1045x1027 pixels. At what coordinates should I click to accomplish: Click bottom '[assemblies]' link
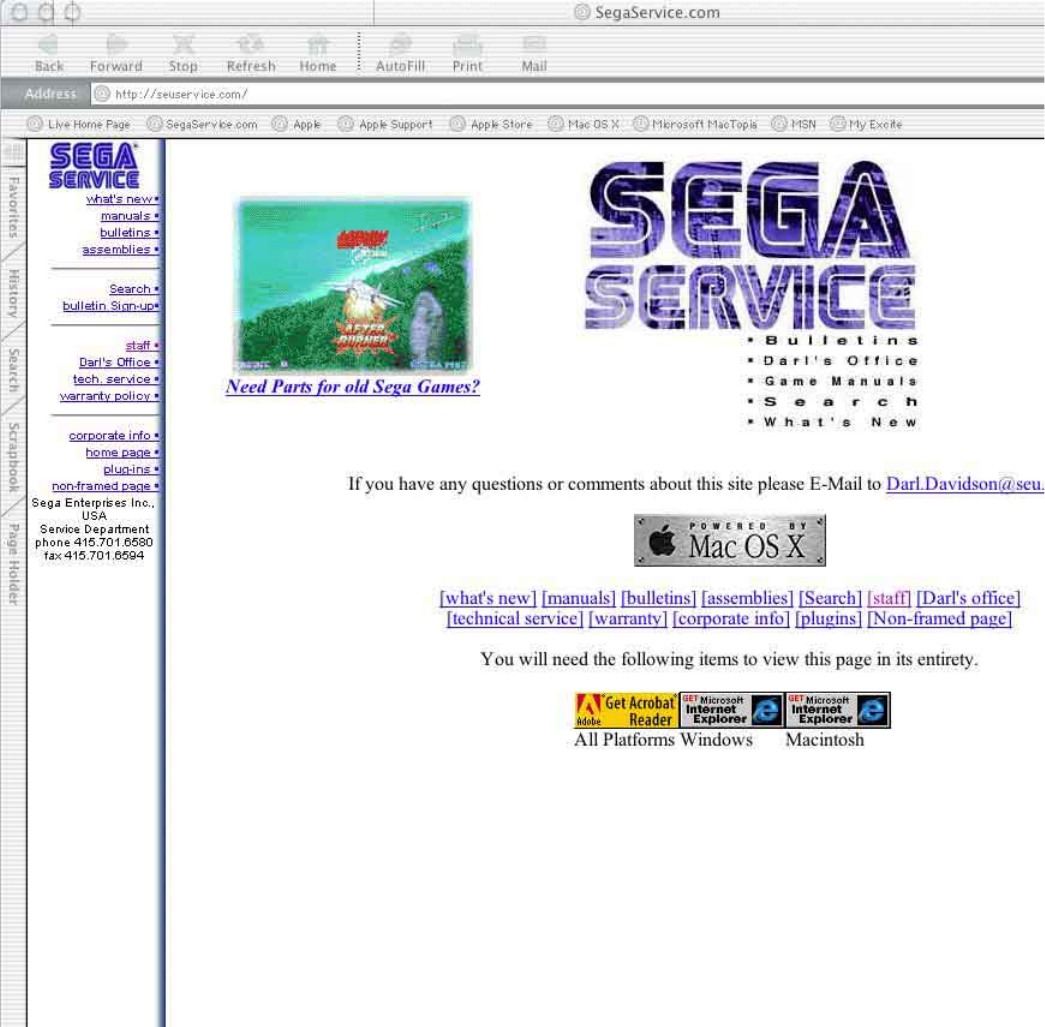point(747,598)
